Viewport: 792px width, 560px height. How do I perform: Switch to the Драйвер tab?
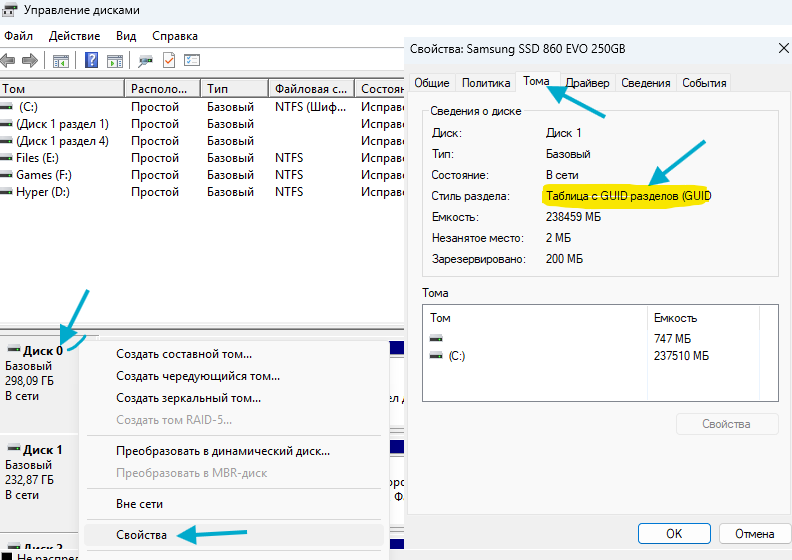pyautogui.click(x=588, y=83)
